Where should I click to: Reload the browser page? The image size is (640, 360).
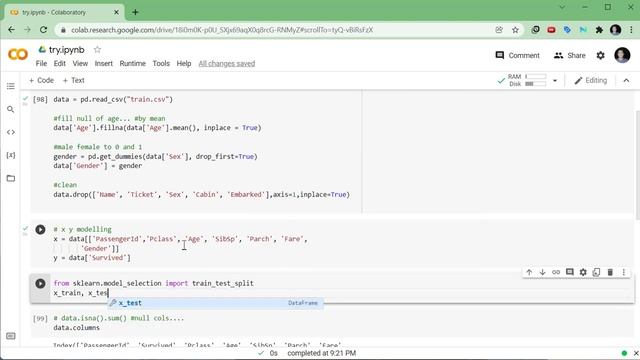tap(43, 30)
